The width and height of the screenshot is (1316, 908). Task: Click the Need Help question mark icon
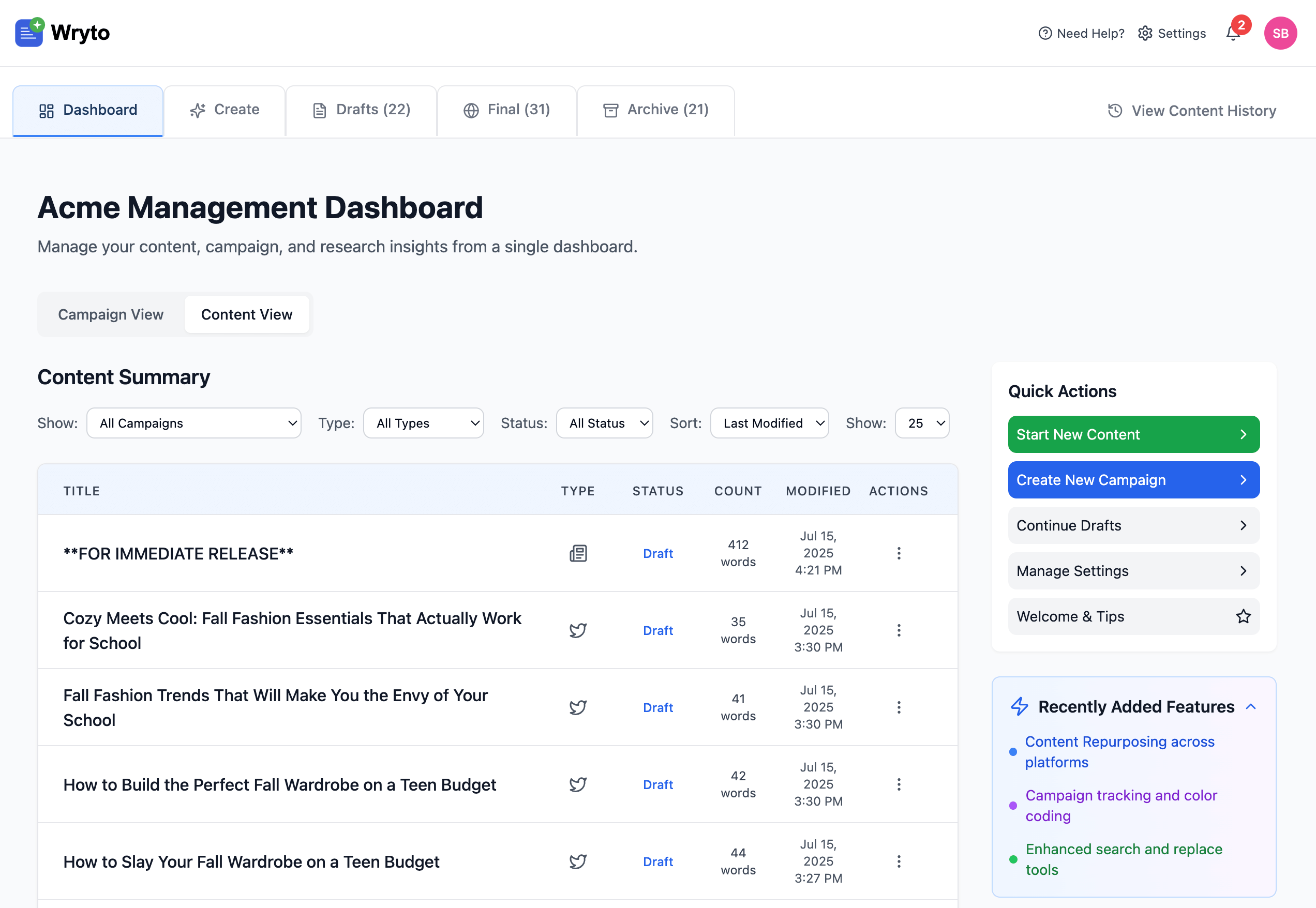tap(1045, 33)
